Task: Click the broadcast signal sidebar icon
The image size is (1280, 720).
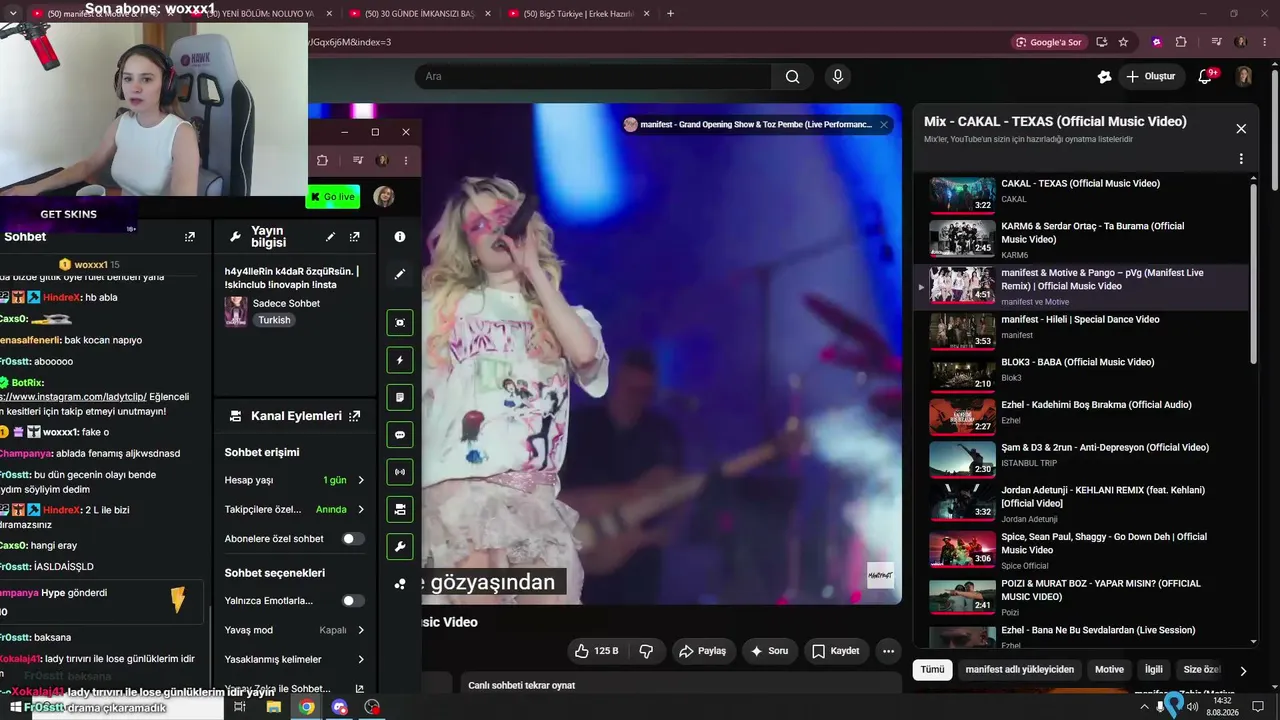Action: [400, 472]
